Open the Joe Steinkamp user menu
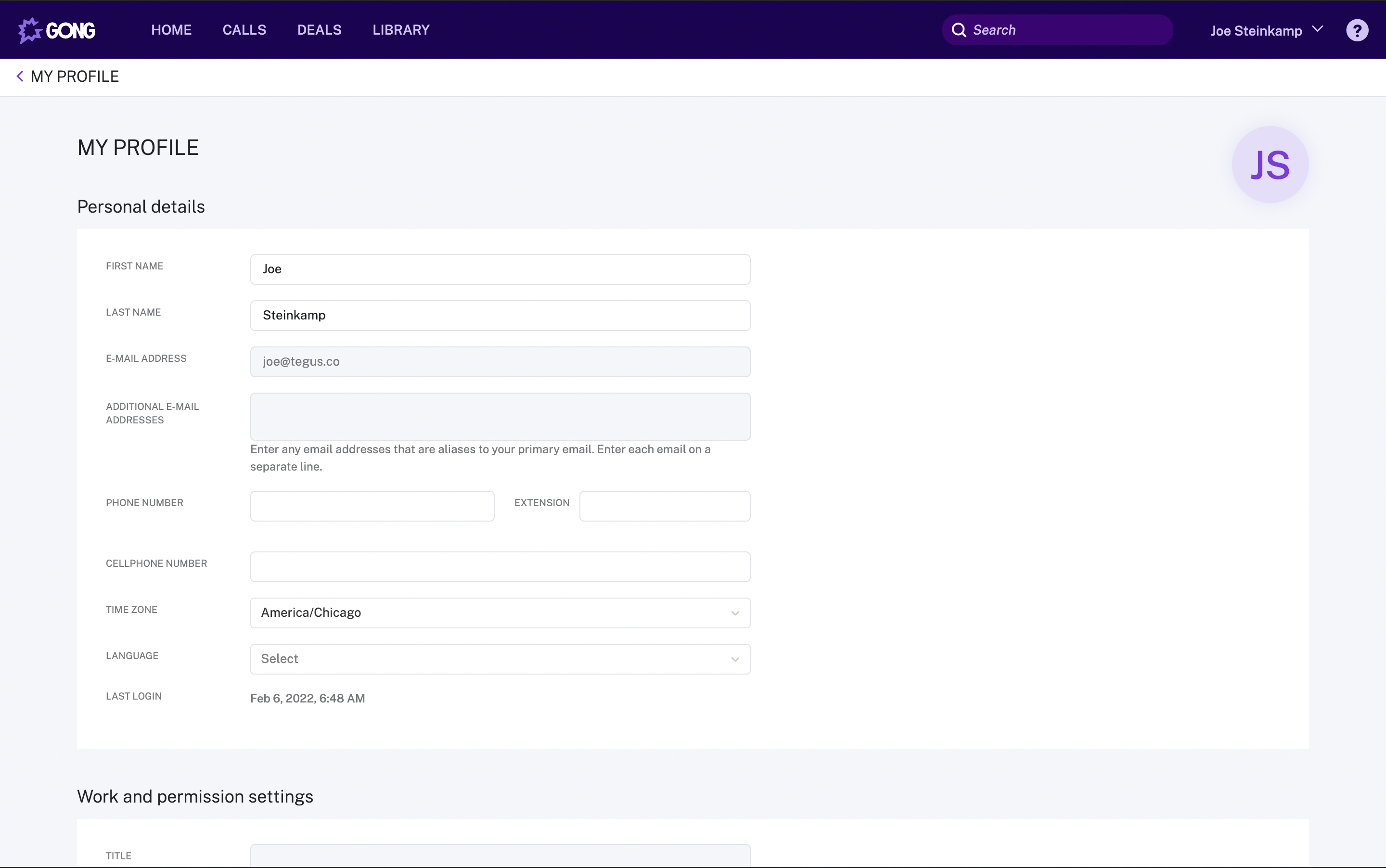 [1266, 30]
